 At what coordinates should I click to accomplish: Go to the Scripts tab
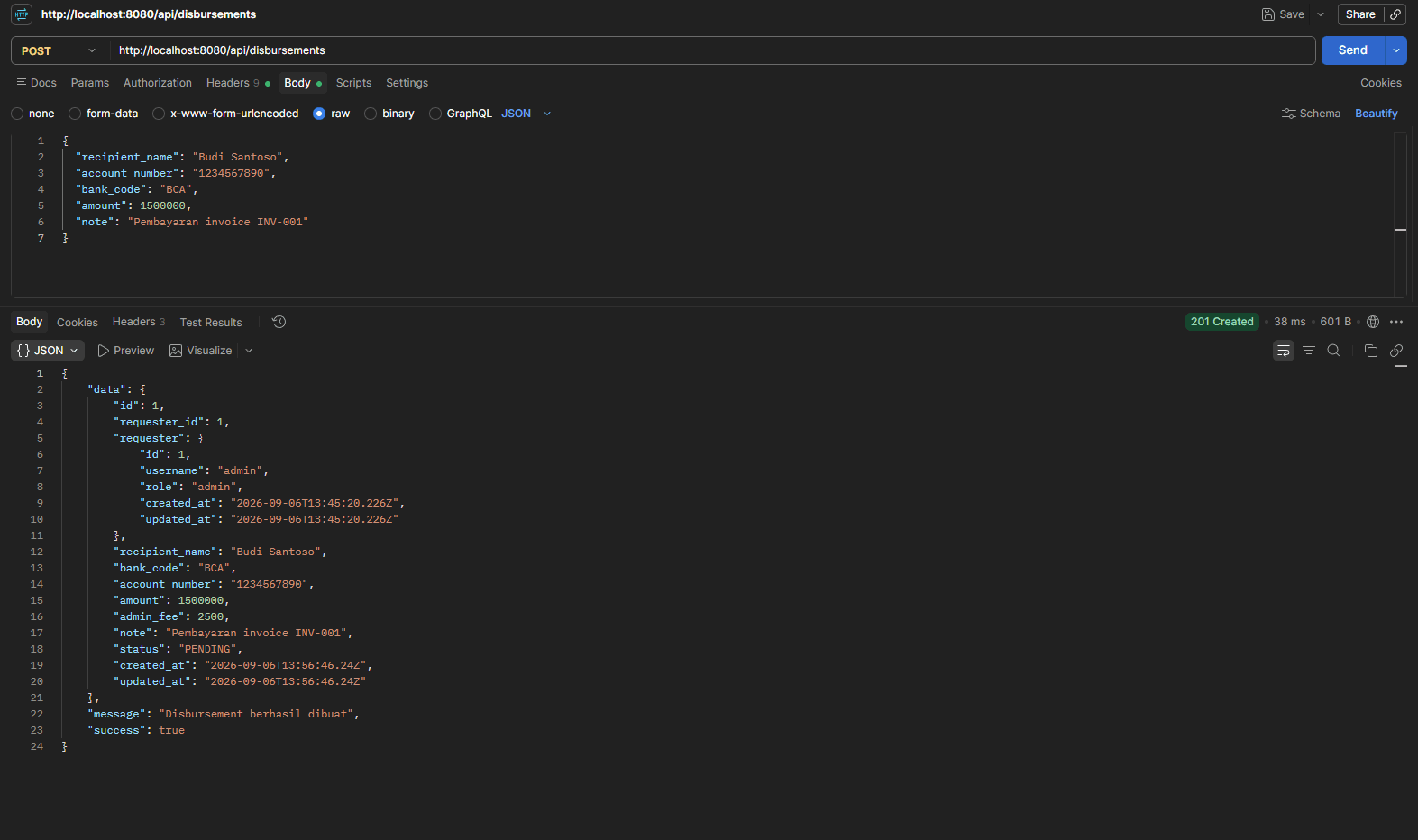pos(353,83)
